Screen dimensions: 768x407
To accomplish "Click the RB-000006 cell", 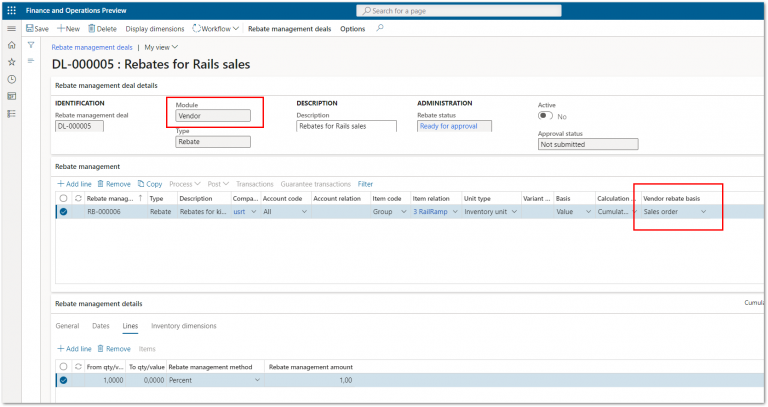I will pyautogui.click(x=115, y=212).
